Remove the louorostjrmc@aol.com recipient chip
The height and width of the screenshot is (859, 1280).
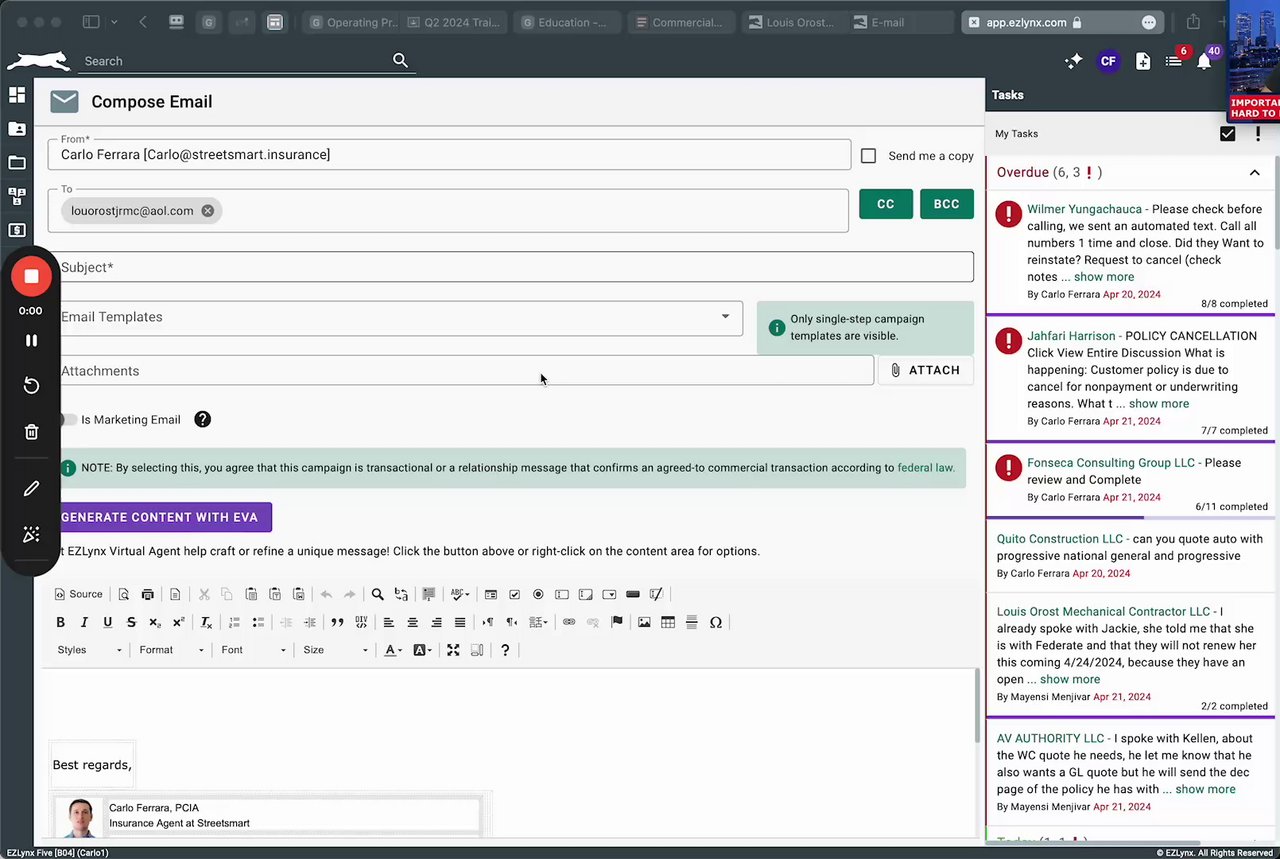[x=207, y=211]
